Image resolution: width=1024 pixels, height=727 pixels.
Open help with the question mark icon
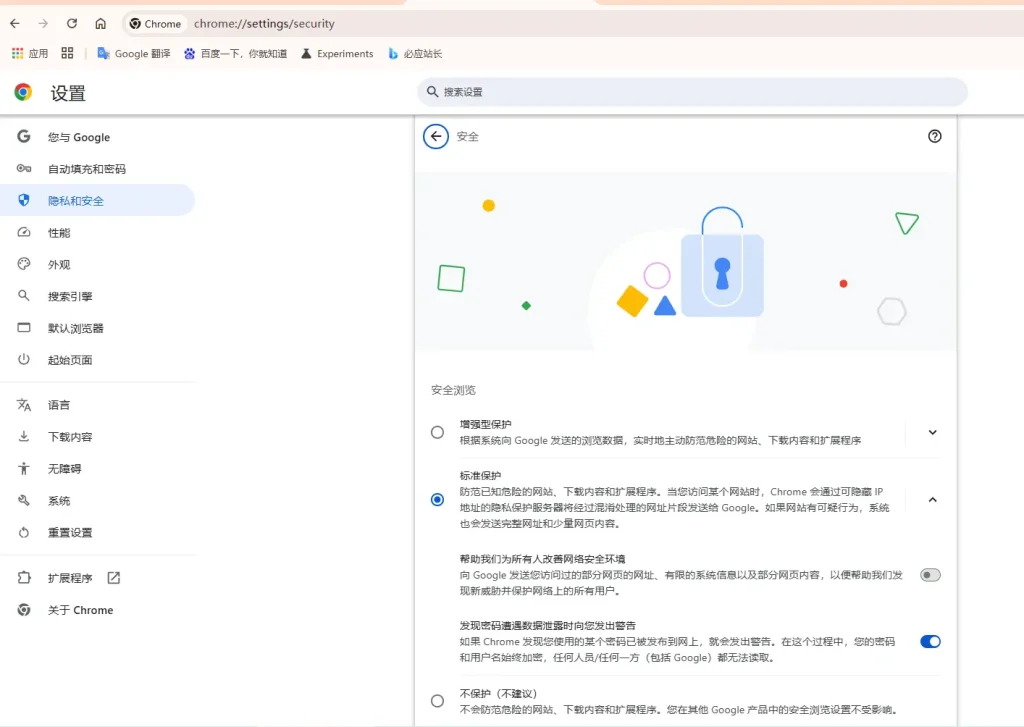pyautogui.click(x=935, y=136)
